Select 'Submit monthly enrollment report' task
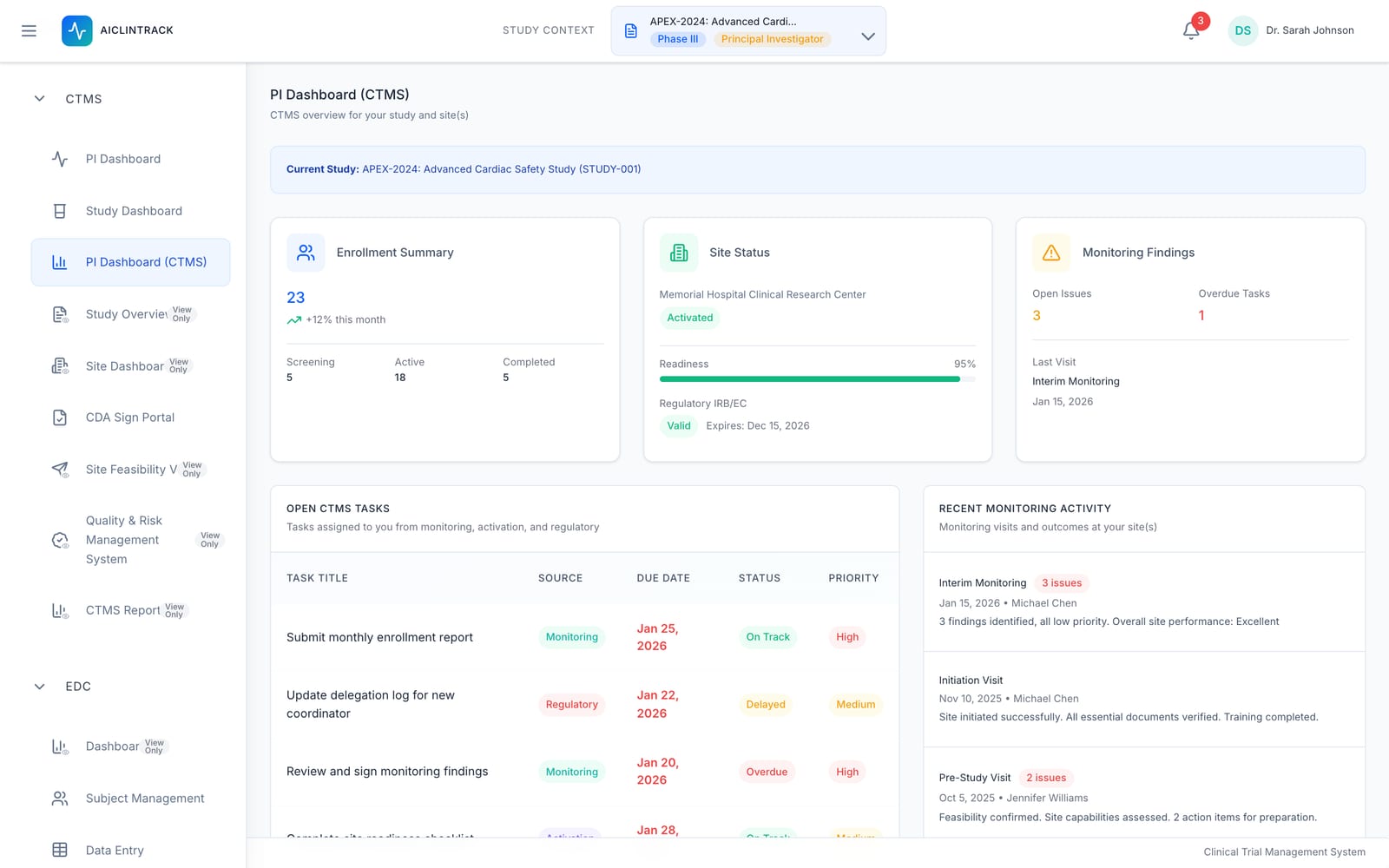Screen dimensions: 1389x868 coord(379,637)
